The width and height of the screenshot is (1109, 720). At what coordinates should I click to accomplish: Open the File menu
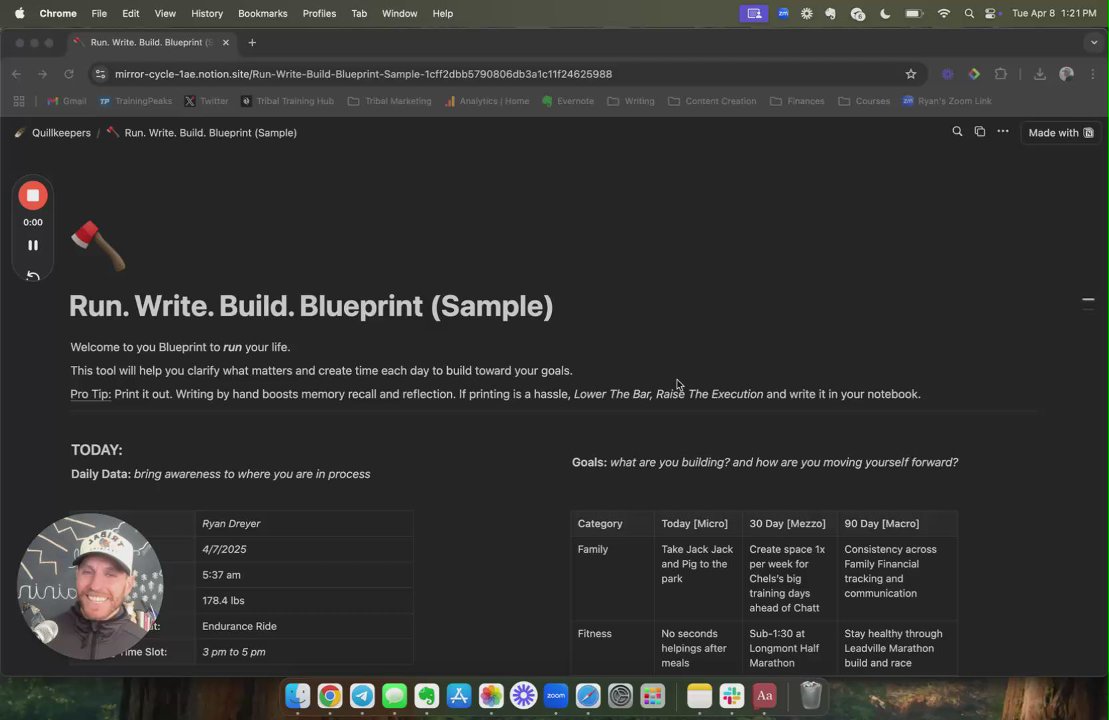pyautogui.click(x=99, y=13)
